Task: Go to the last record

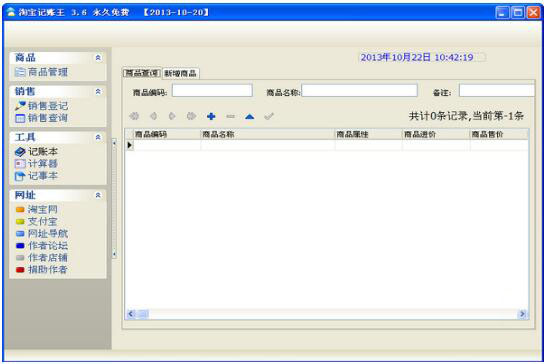Action: click(191, 116)
